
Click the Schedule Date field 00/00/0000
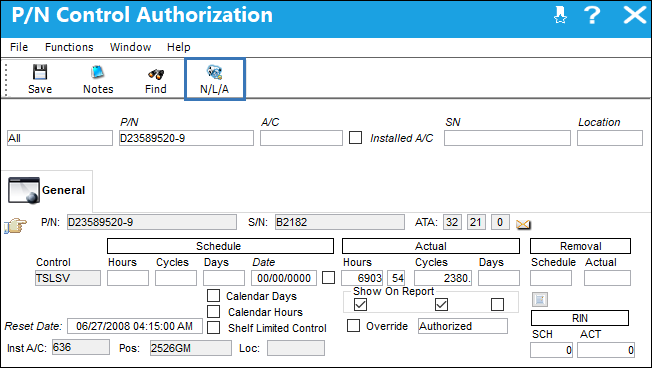coord(284,278)
